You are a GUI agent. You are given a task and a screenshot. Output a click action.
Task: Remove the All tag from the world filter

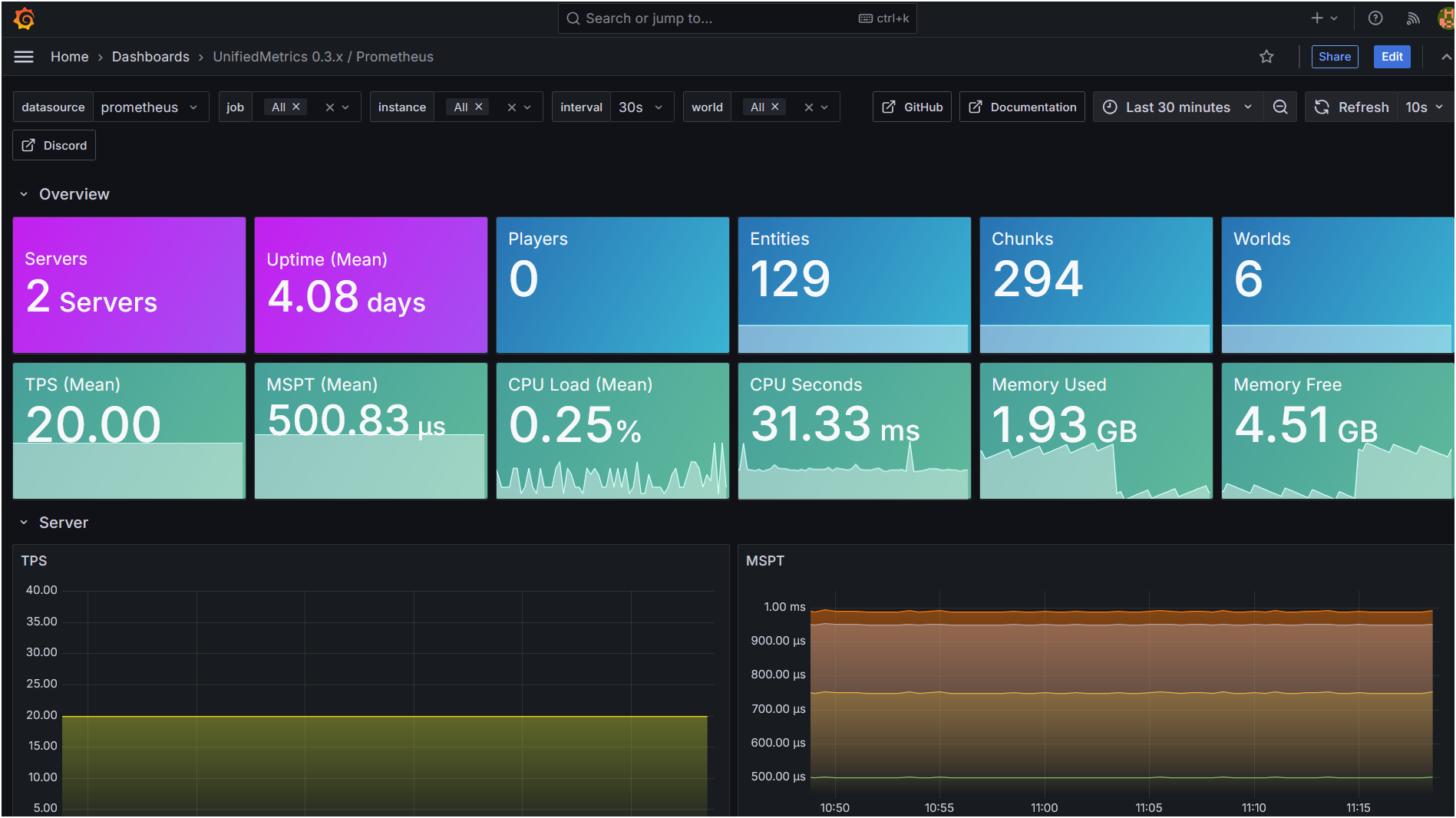pyautogui.click(x=774, y=106)
